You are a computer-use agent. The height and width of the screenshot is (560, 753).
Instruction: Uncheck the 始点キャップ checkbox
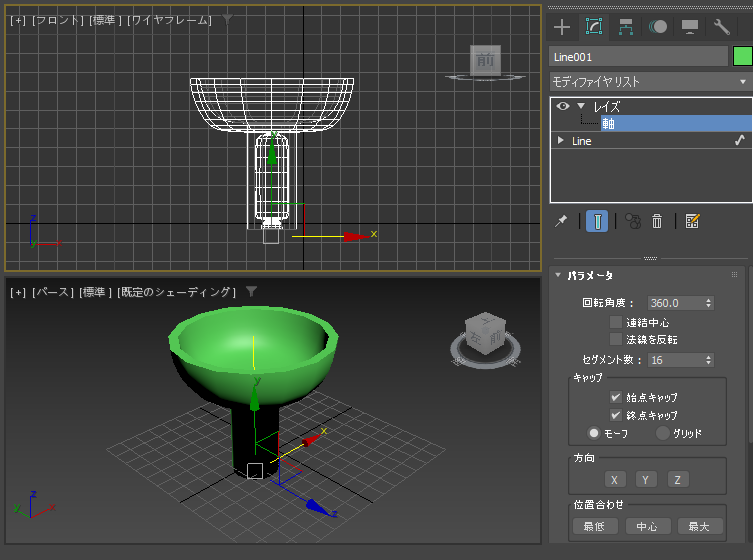click(x=616, y=397)
